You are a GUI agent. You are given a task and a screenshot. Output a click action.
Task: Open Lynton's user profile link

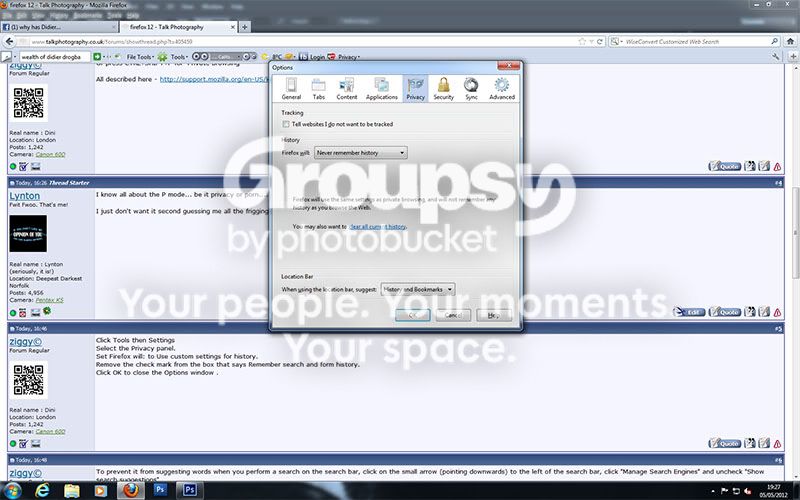24,196
